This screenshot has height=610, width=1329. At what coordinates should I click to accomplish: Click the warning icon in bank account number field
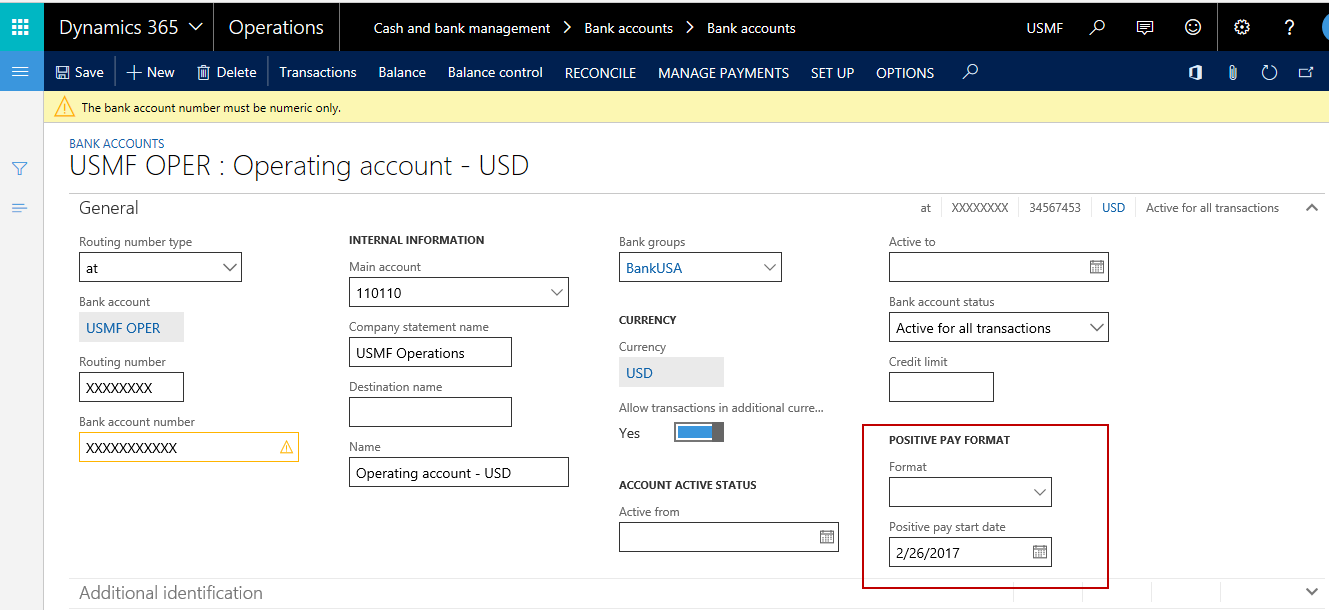[287, 448]
